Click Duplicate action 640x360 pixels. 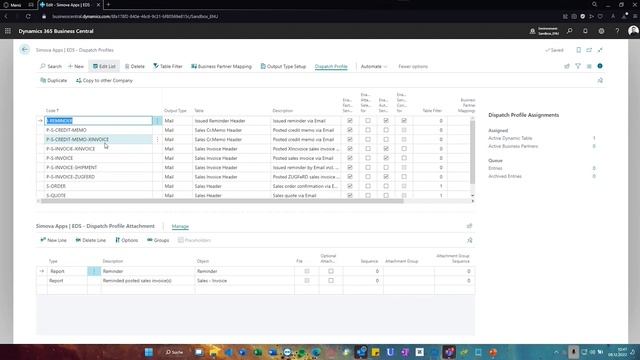click(x=53, y=80)
